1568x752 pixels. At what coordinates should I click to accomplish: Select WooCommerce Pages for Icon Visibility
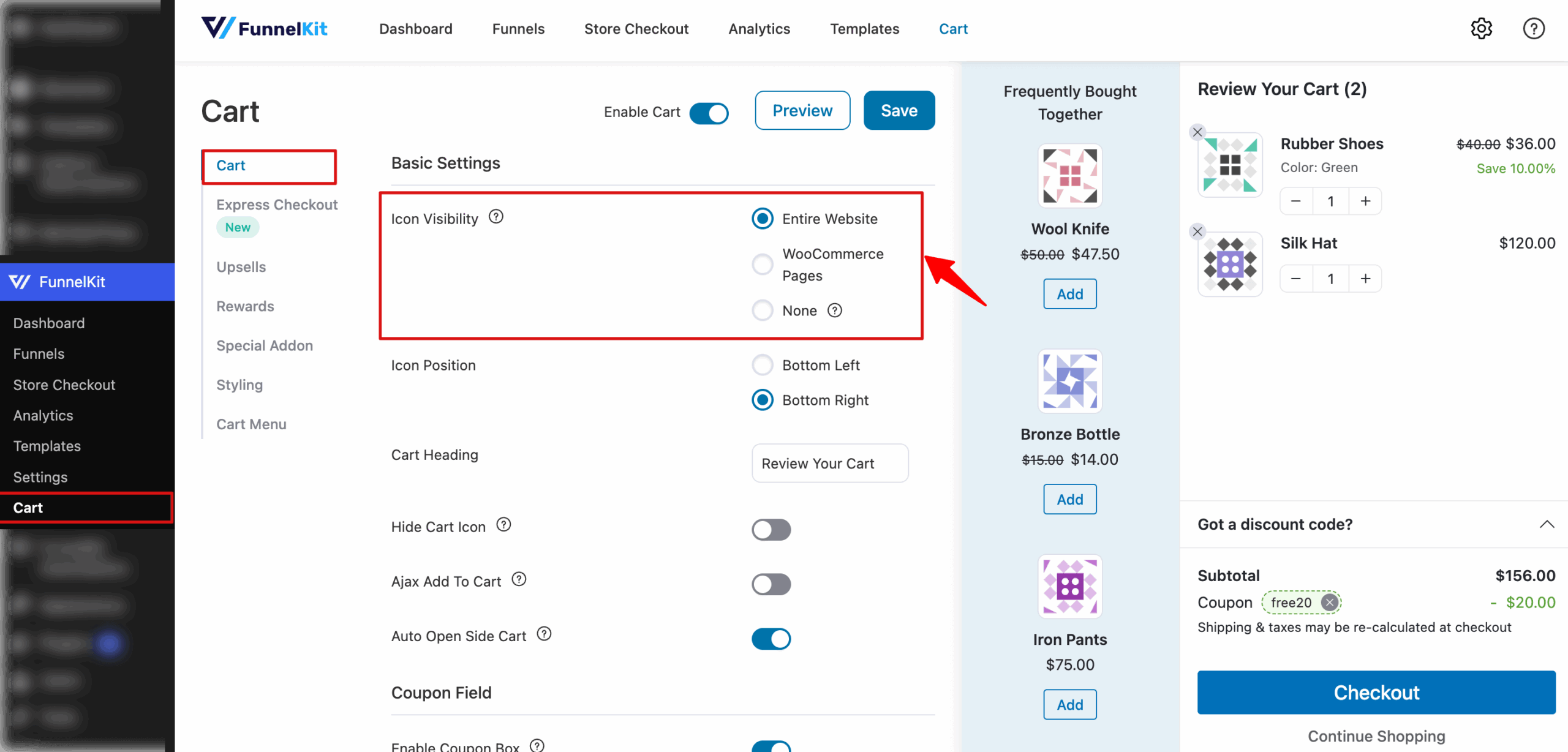coord(762,264)
